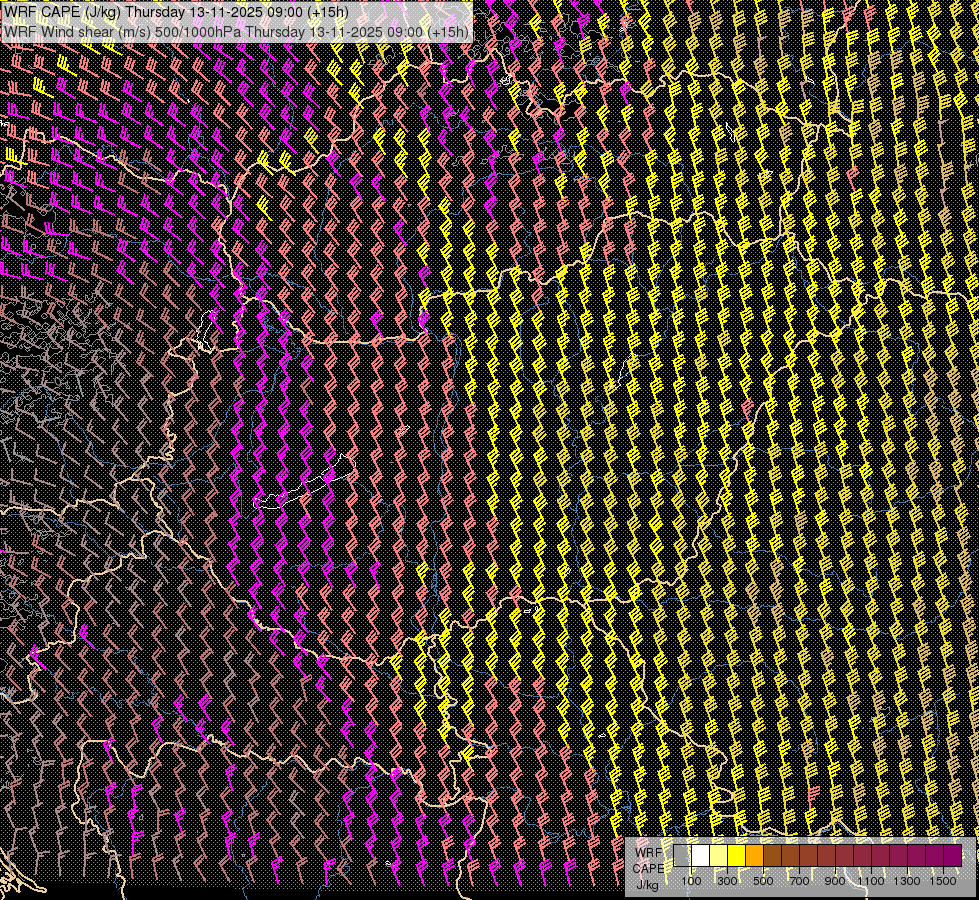Viewport: 979px width, 900px height.
Task: Select the bright yellow CAPE legend swatch
Action: coord(737,856)
